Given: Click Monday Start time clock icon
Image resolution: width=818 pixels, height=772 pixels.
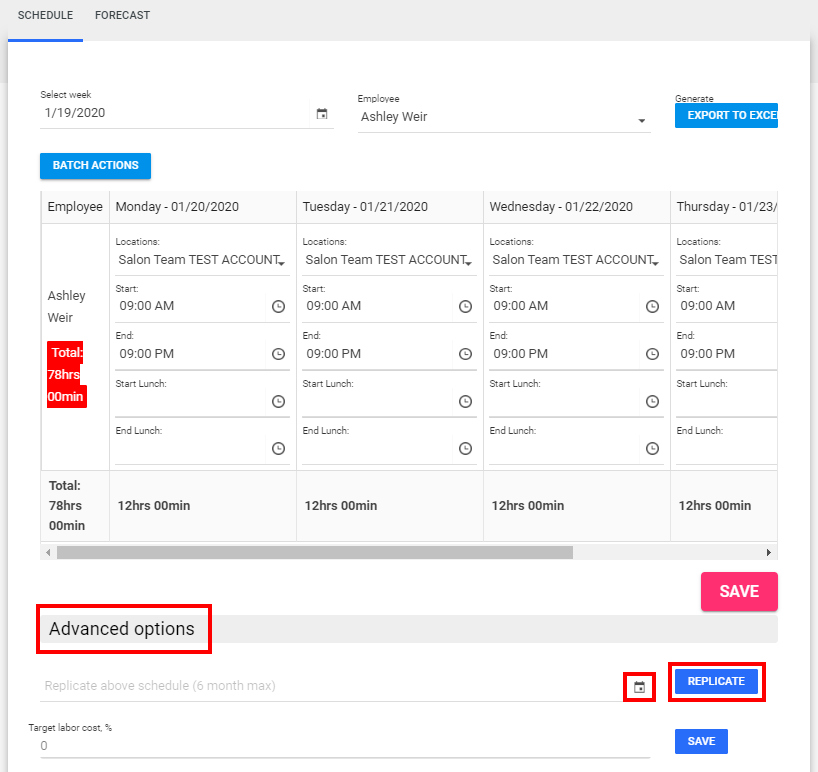Looking at the screenshot, I should [278, 306].
